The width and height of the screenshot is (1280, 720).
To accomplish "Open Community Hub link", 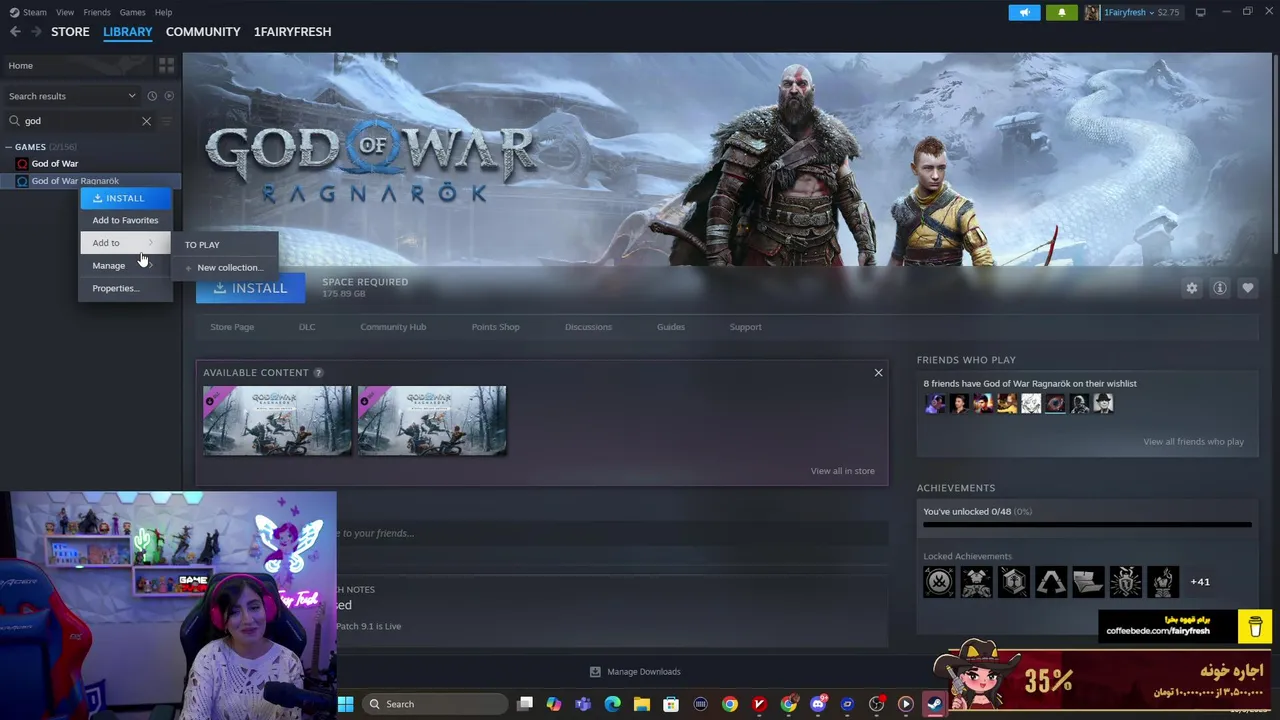I will (x=393, y=327).
